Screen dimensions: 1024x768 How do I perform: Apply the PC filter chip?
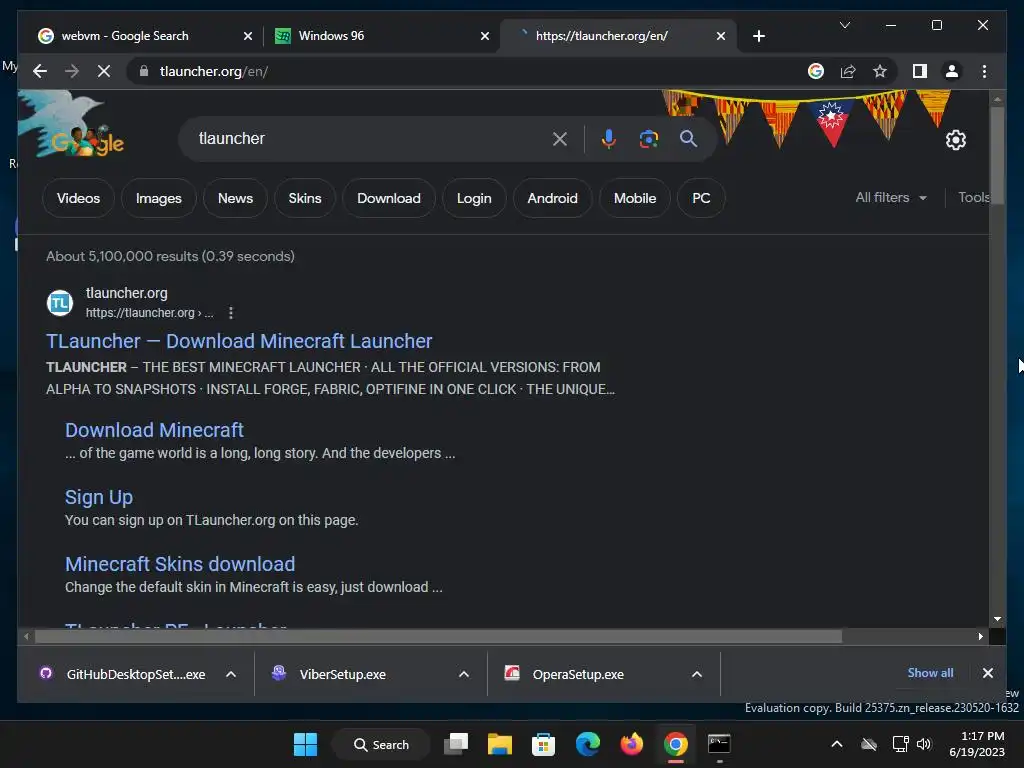(x=701, y=198)
